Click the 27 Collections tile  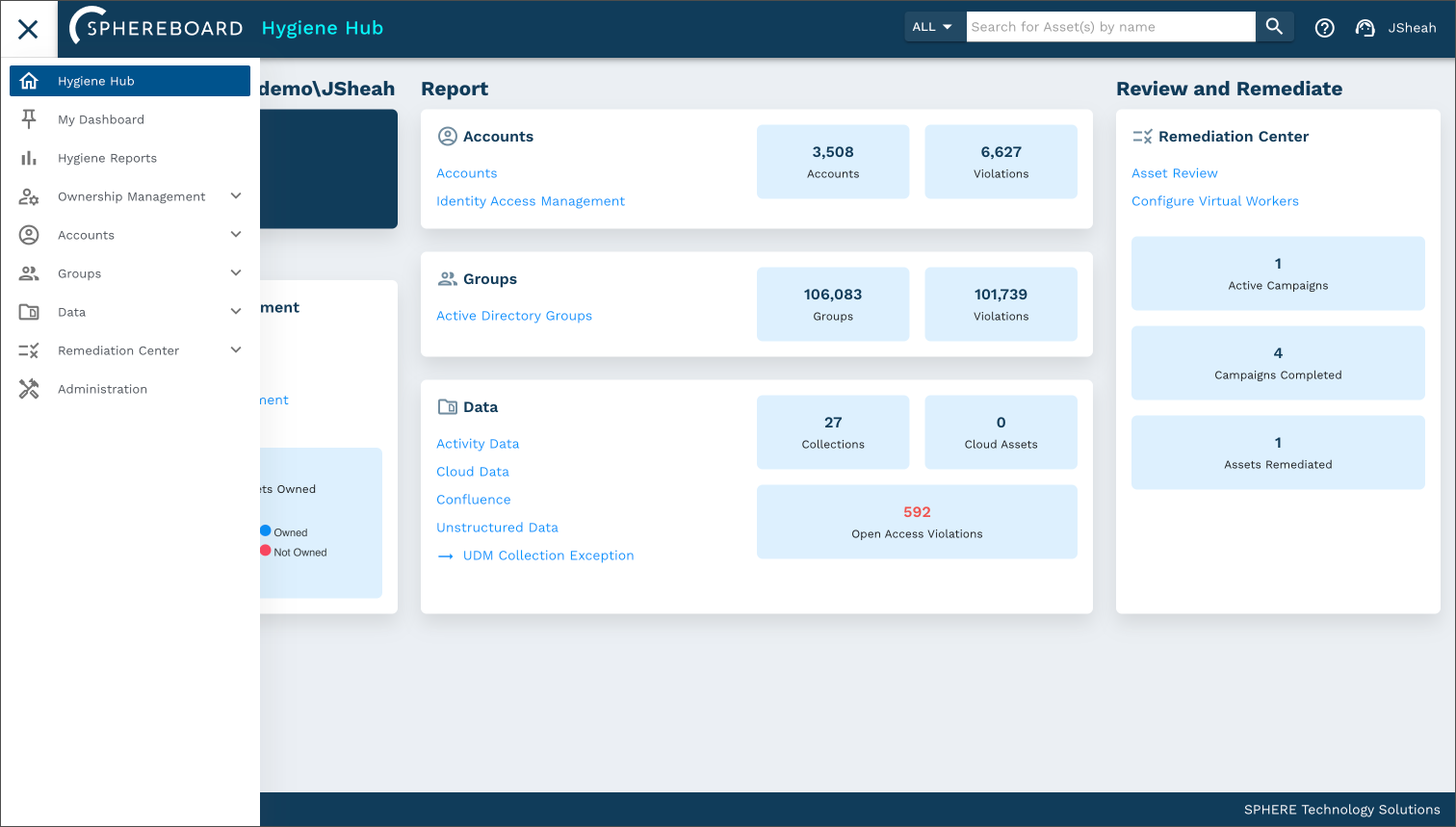(x=833, y=432)
